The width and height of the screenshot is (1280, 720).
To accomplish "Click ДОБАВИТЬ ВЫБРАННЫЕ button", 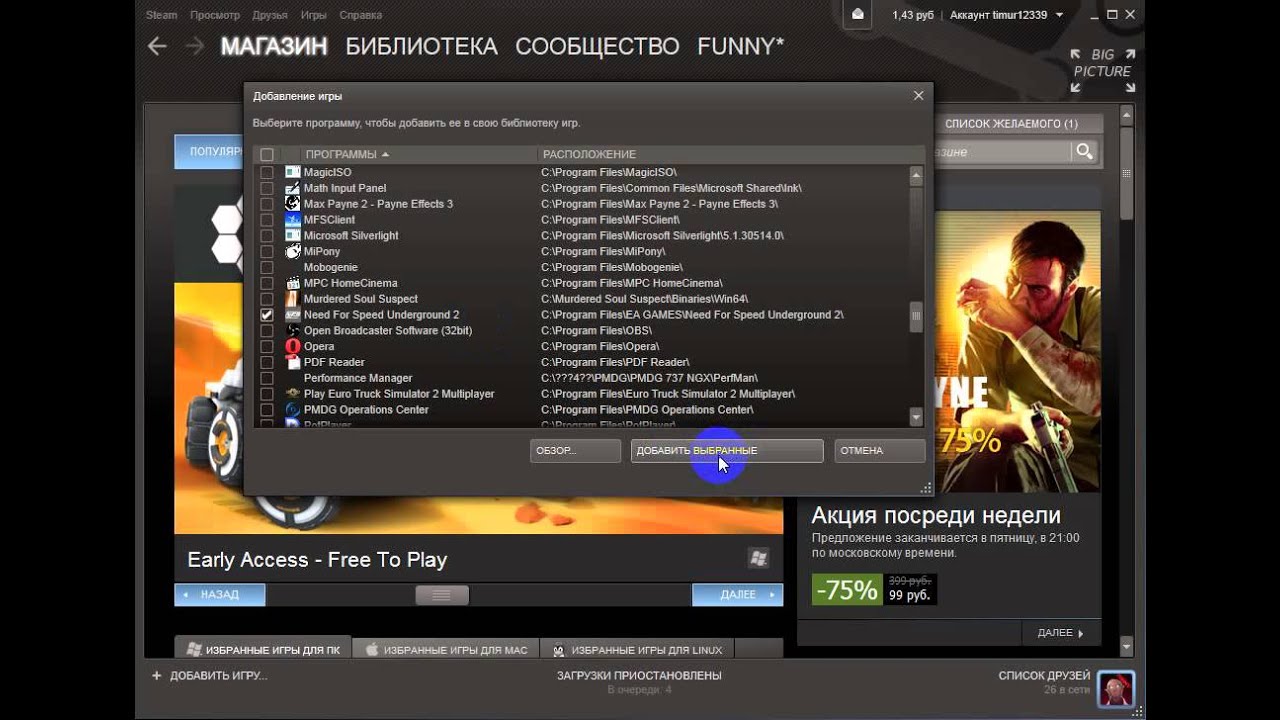I will pyautogui.click(x=727, y=451).
